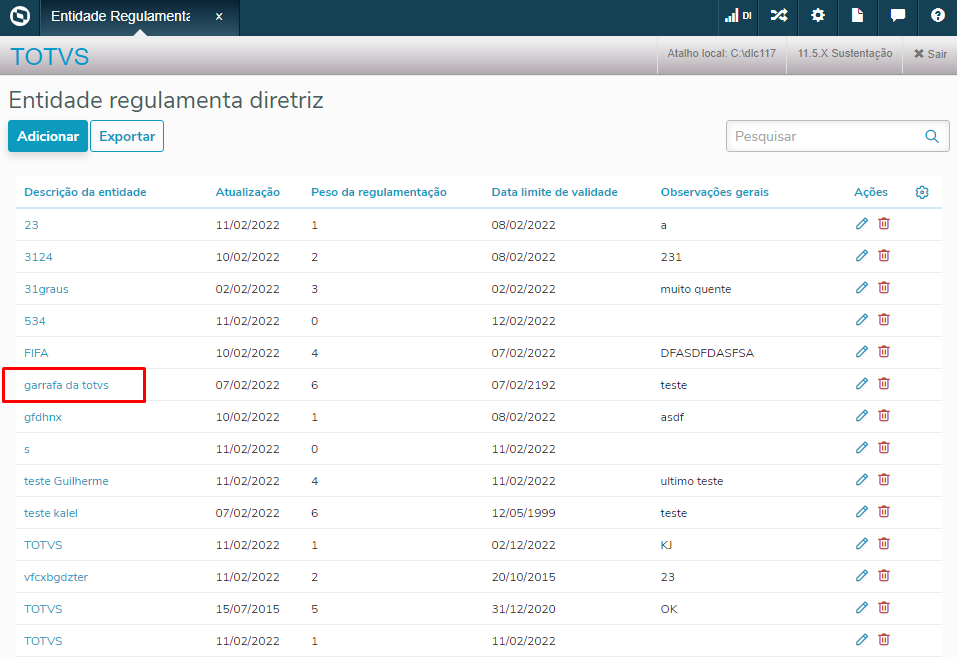Screen dimensions: 957x657
Task: Delete the entity named 23
Action: [884, 223]
